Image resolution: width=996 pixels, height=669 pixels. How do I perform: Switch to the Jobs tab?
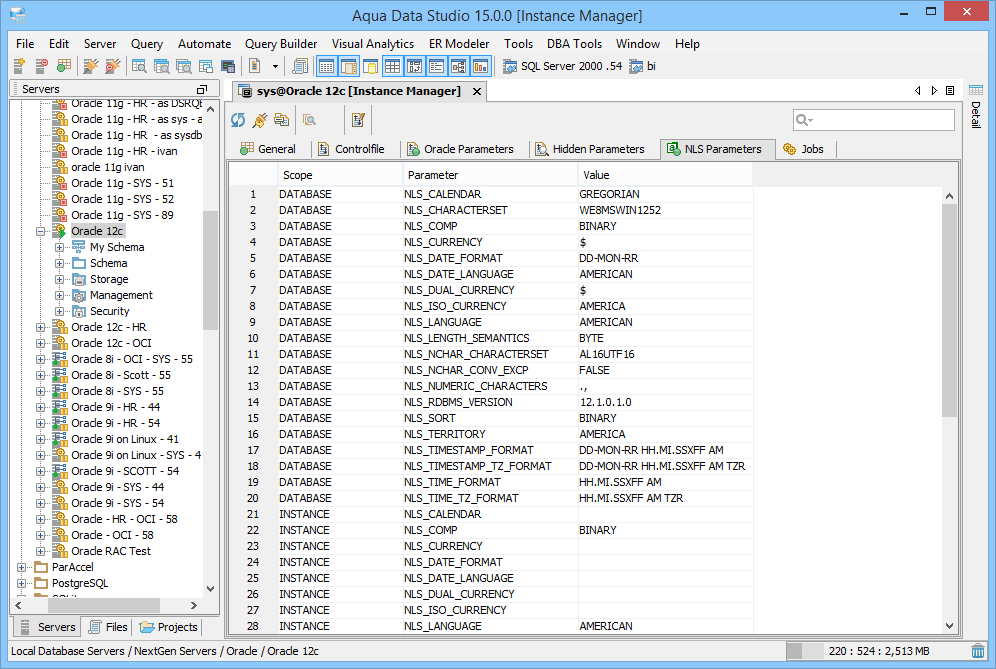click(x=804, y=149)
